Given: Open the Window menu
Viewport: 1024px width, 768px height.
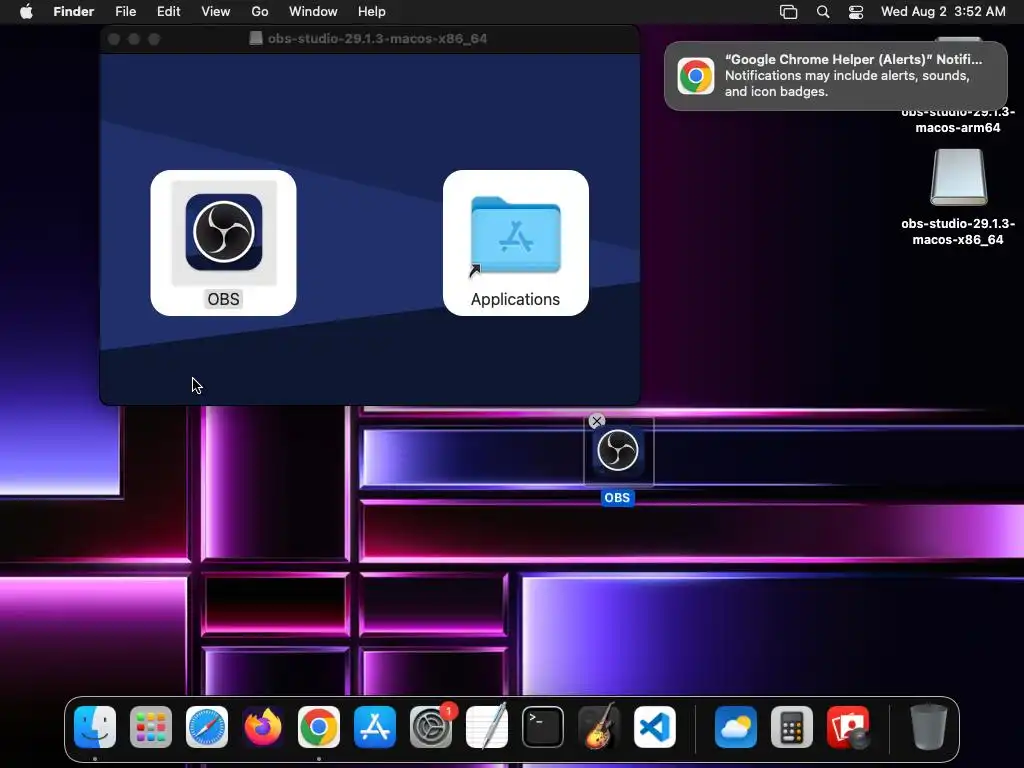Looking at the screenshot, I should [313, 12].
